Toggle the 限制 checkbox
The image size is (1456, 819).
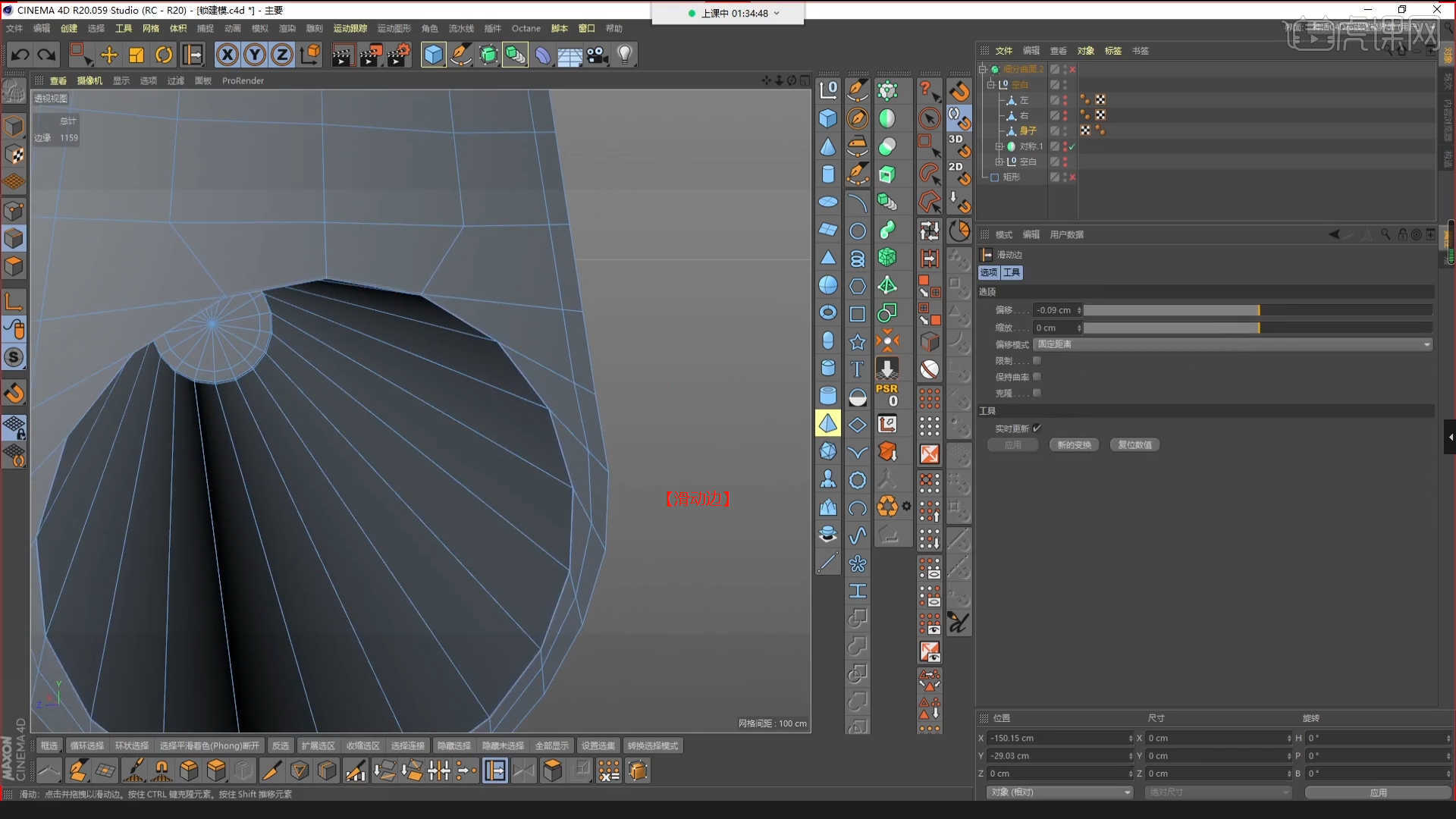tap(1037, 361)
